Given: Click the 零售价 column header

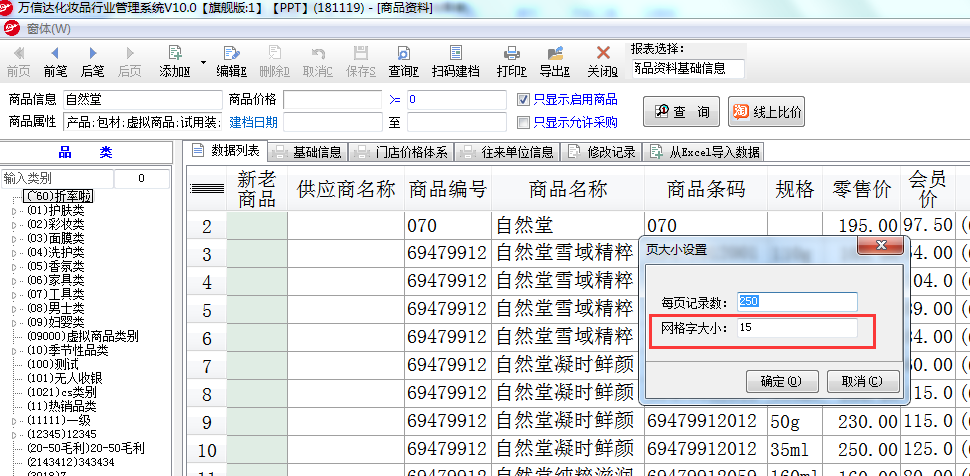Looking at the screenshot, I should tap(861, 189).
